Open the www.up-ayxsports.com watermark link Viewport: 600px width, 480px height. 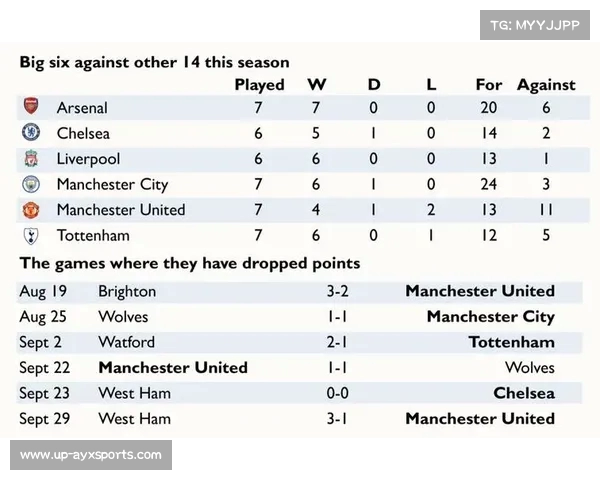[91, 455]
